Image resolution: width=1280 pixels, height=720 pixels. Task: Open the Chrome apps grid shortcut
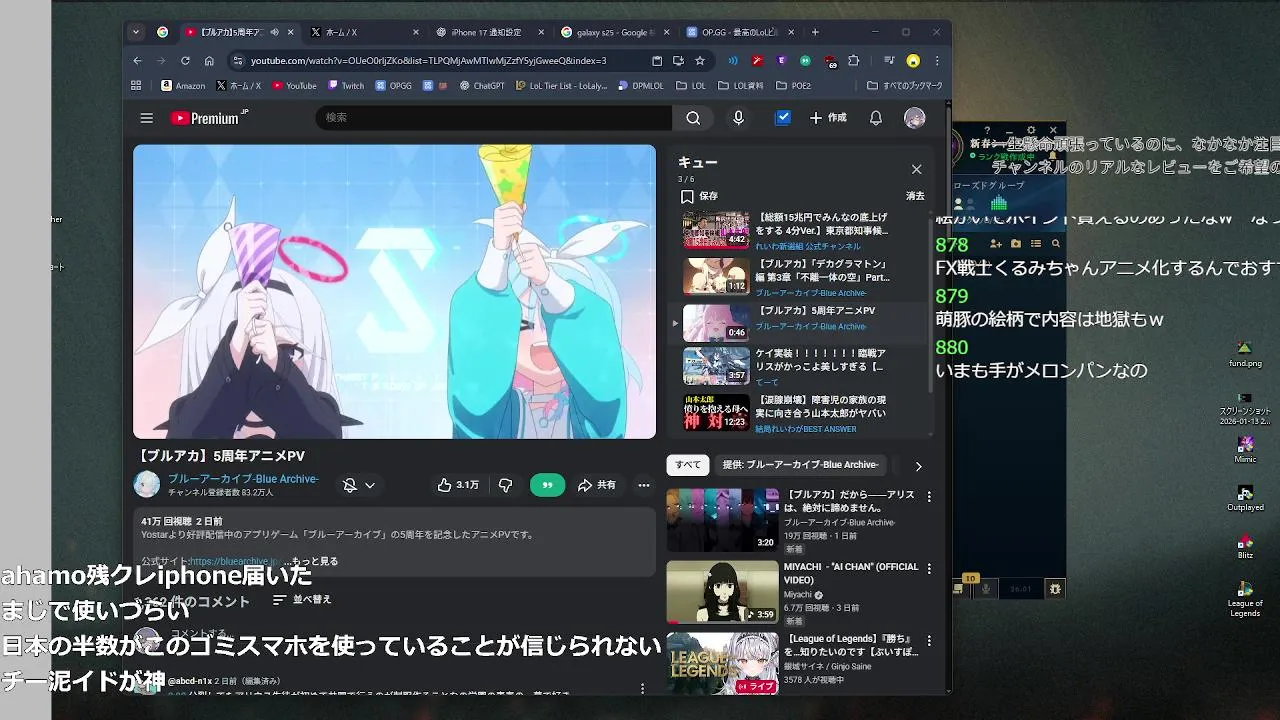pos(136,86)
